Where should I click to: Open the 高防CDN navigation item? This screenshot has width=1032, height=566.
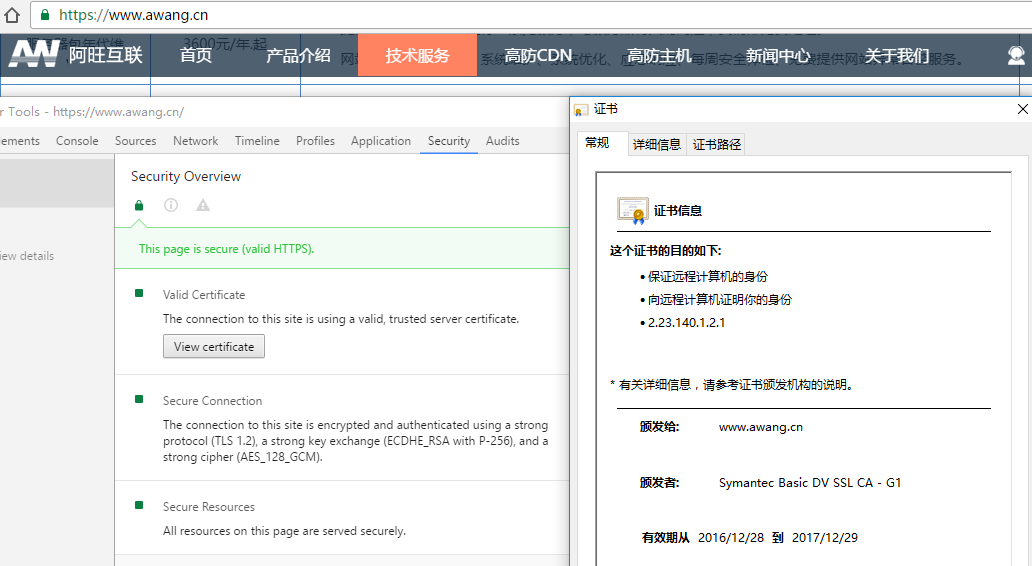tap(538, 55)
